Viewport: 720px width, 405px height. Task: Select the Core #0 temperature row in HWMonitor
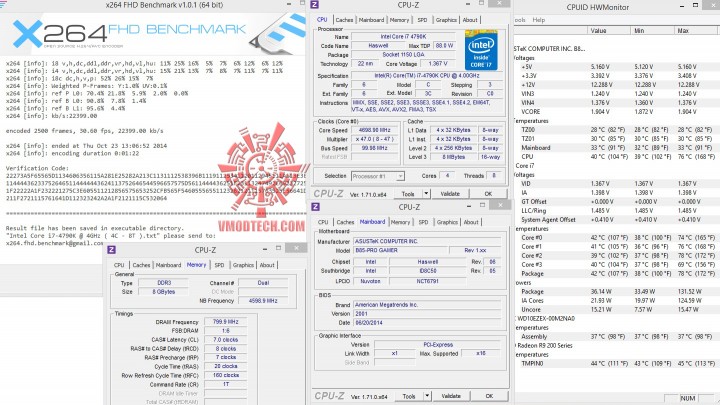617,237
